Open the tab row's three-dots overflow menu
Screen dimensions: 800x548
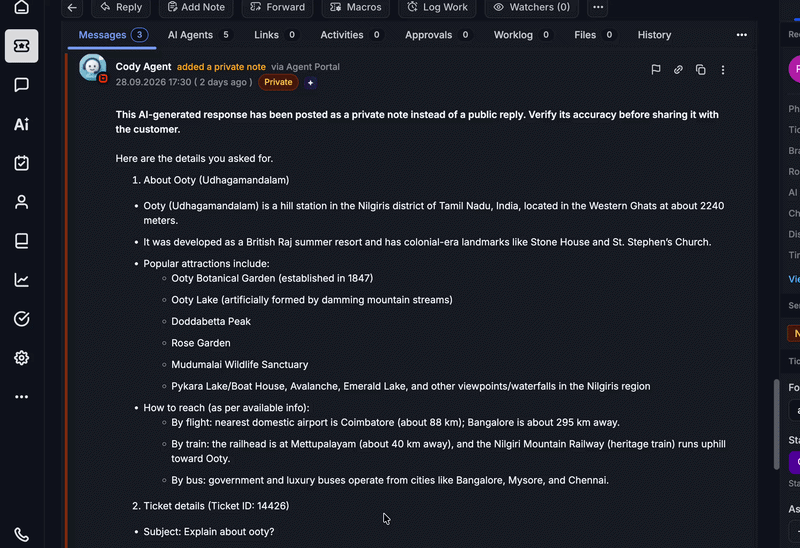click(x=741, y=35)
